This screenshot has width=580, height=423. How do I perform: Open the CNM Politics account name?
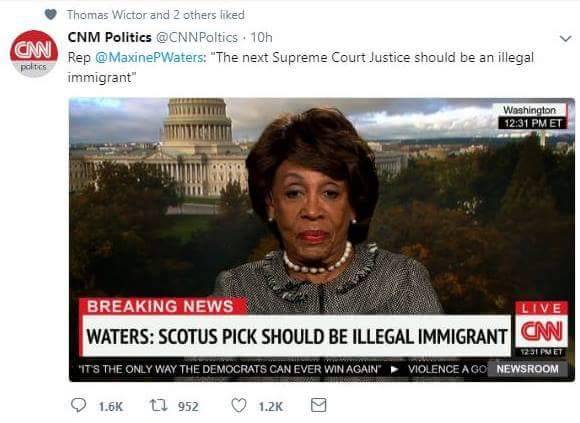click(109, 37)
